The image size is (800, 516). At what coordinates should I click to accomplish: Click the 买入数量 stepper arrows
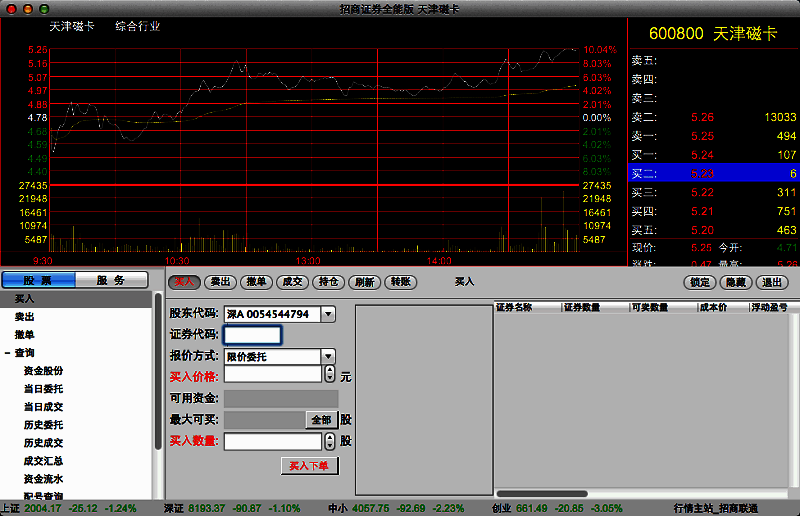point(330,440)
